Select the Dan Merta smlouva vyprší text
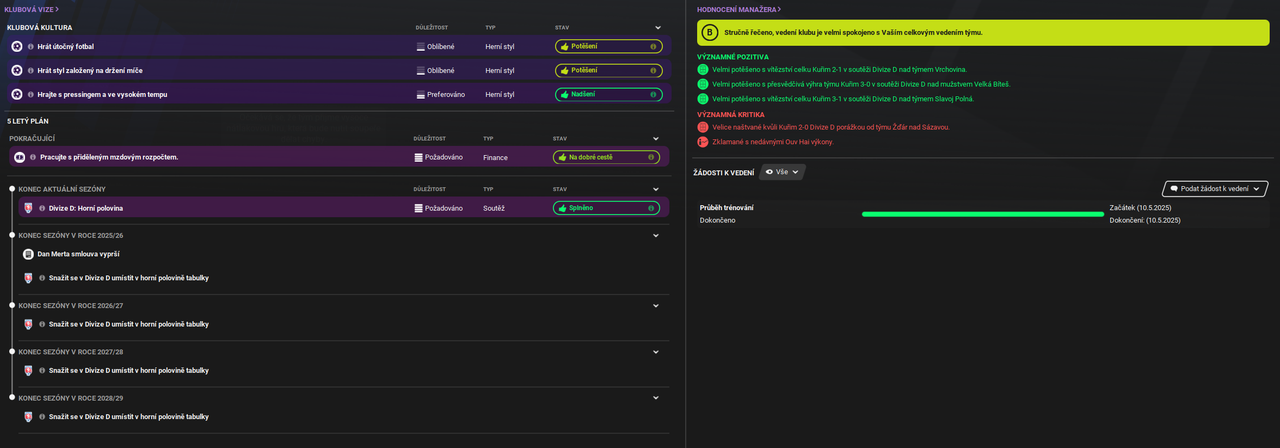The image size is (1280, 448). 78,254
